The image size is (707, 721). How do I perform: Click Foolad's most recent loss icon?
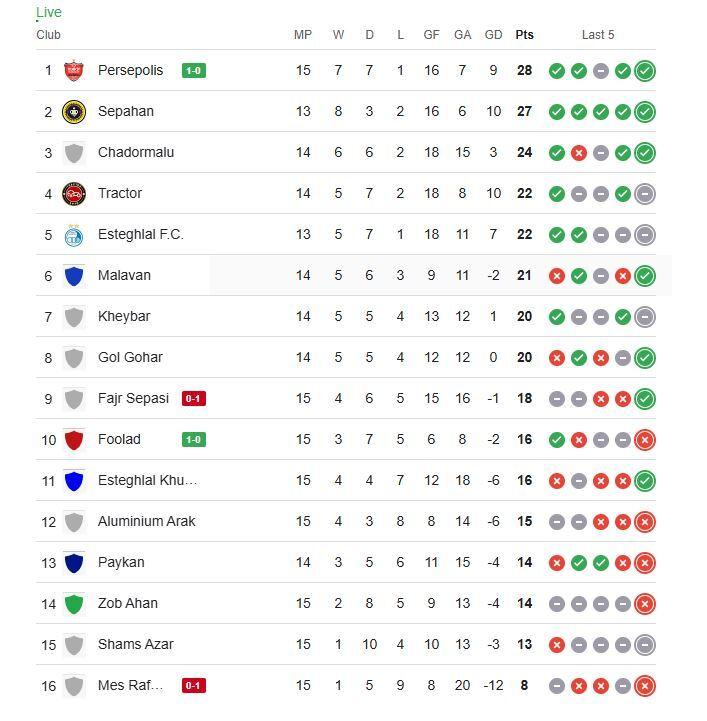click(645, 440)
